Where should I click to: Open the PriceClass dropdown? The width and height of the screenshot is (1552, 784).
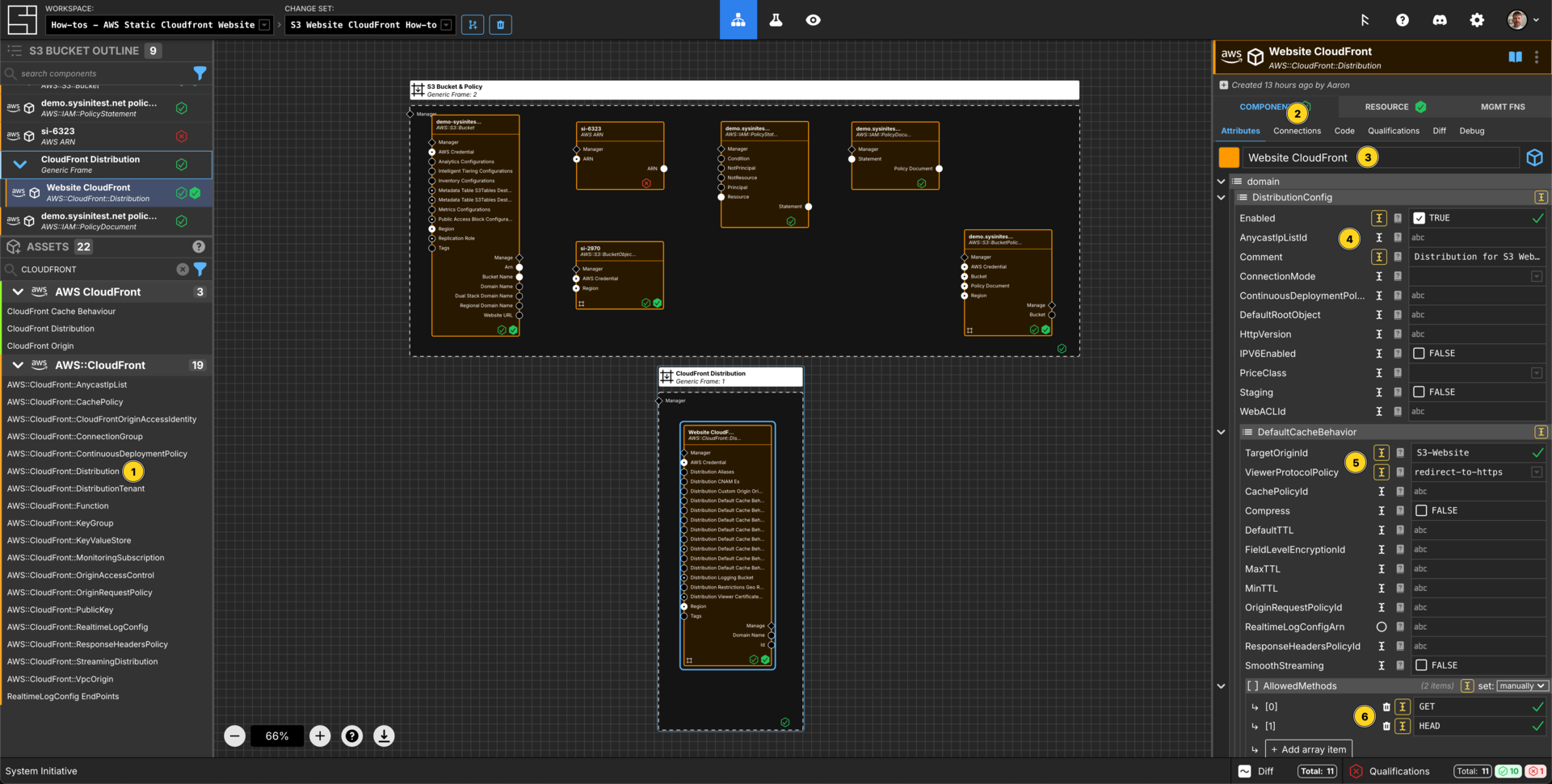click(x=1478, y=373)
